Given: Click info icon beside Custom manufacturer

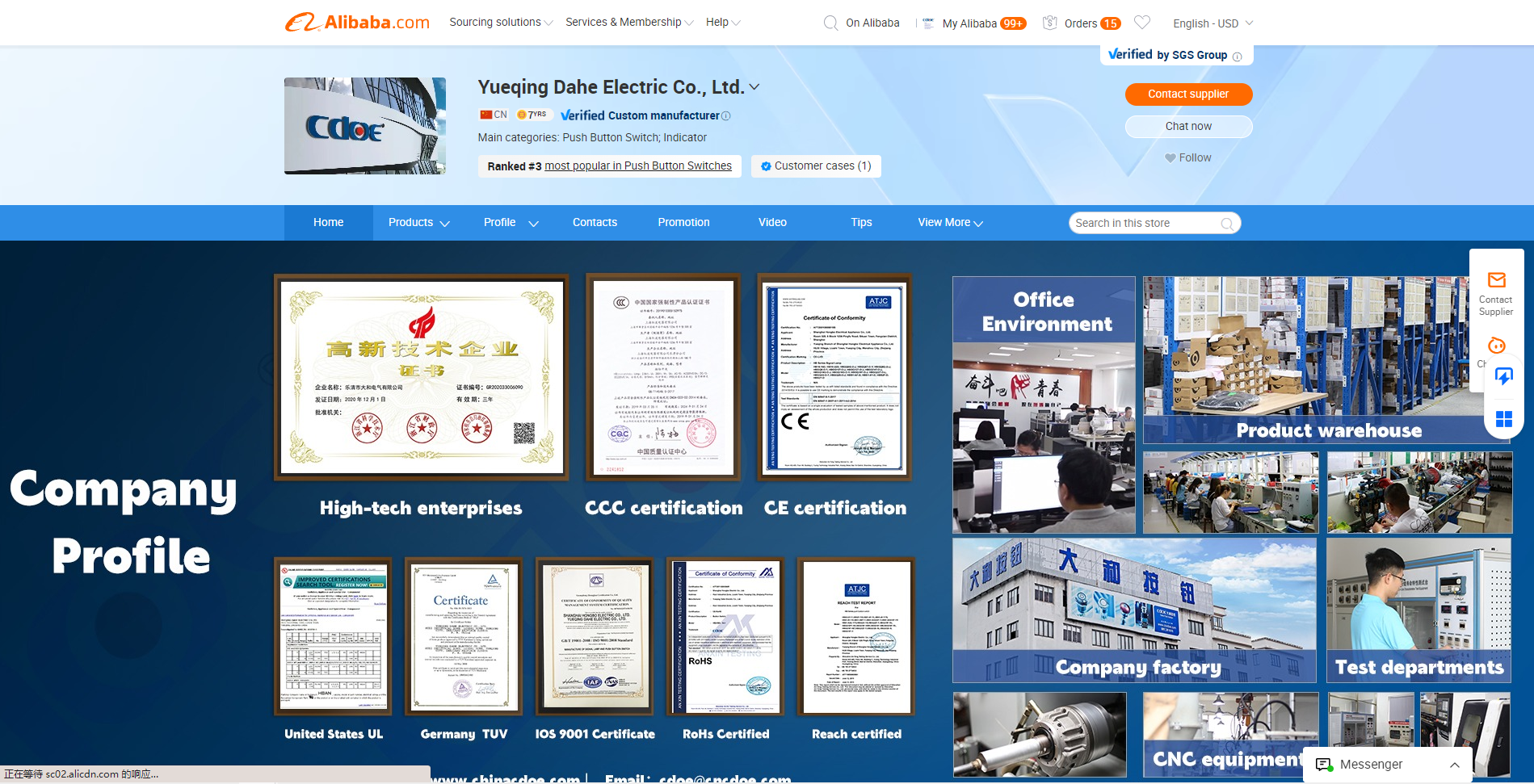Looking at the screenshot, I should pyautogui.click(x=725, y=115).
